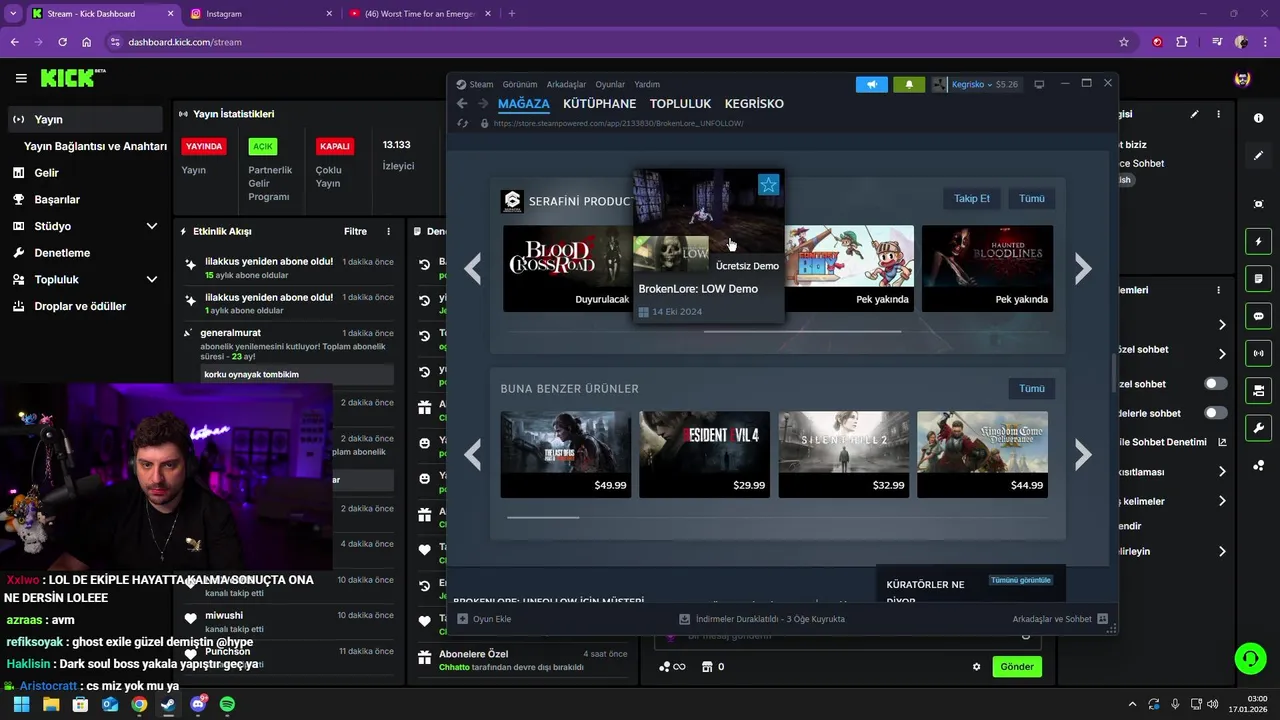Click Takip Et button for Serafini
This screenshot has width=1280, height=720.
[x=971, y=198]
